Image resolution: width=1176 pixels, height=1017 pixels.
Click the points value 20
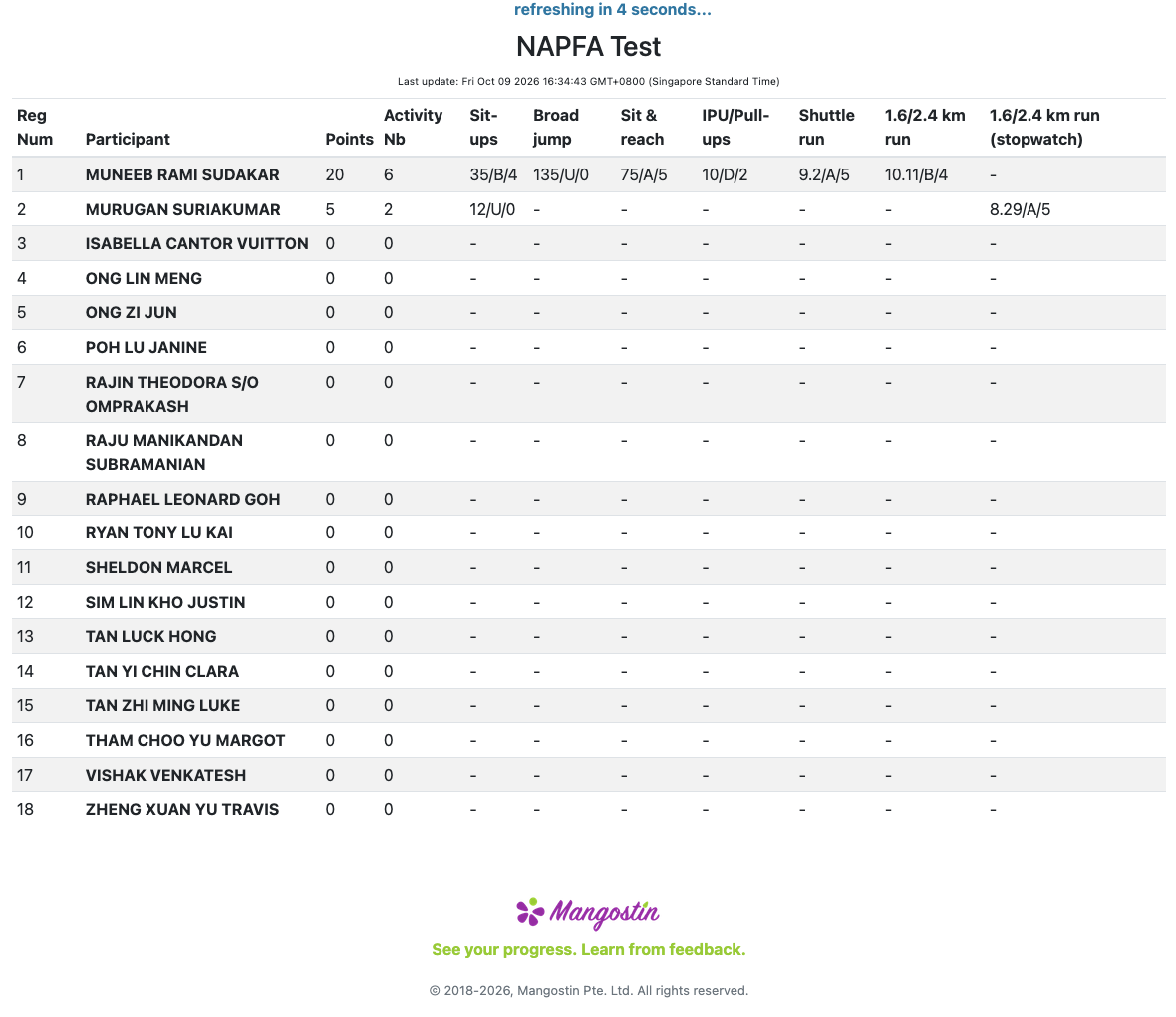point(335,174)
